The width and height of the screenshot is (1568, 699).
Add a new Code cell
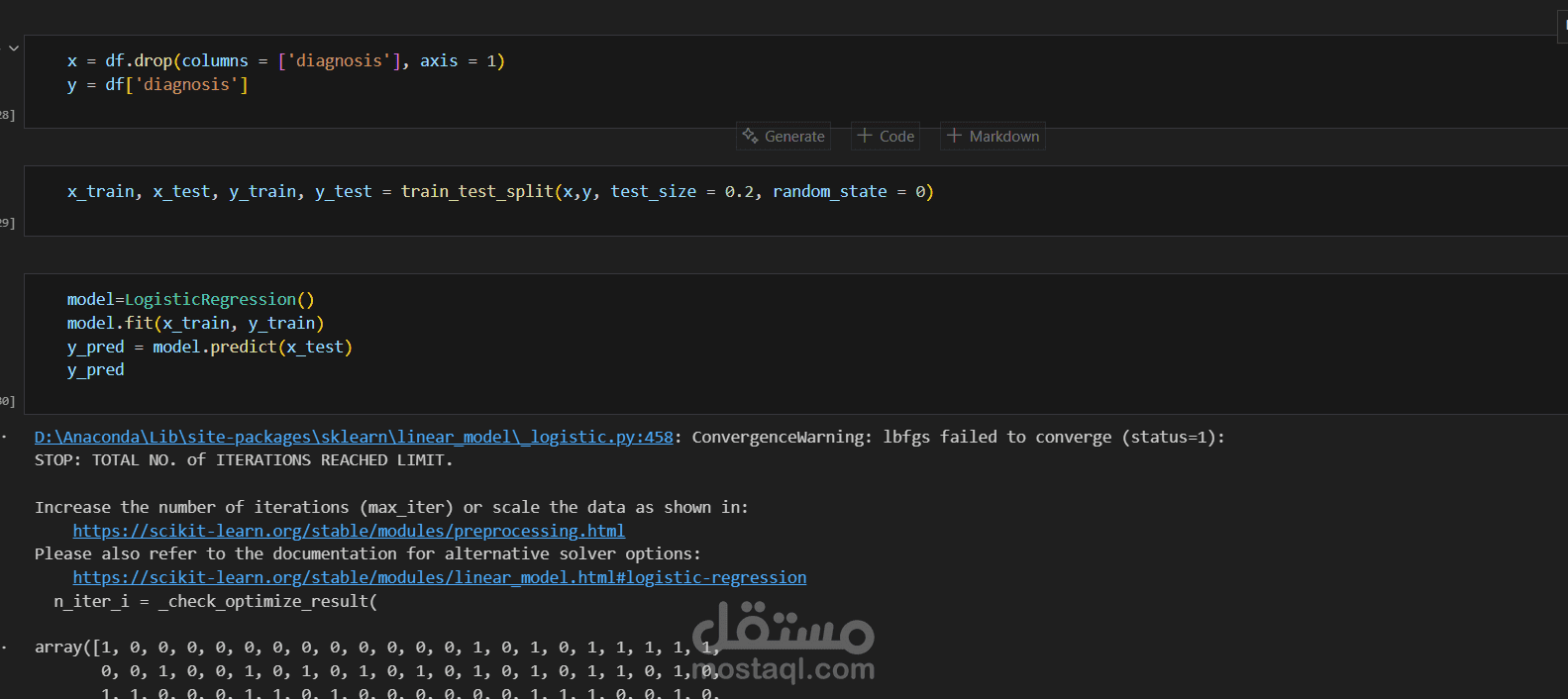[x=886, y=137]
